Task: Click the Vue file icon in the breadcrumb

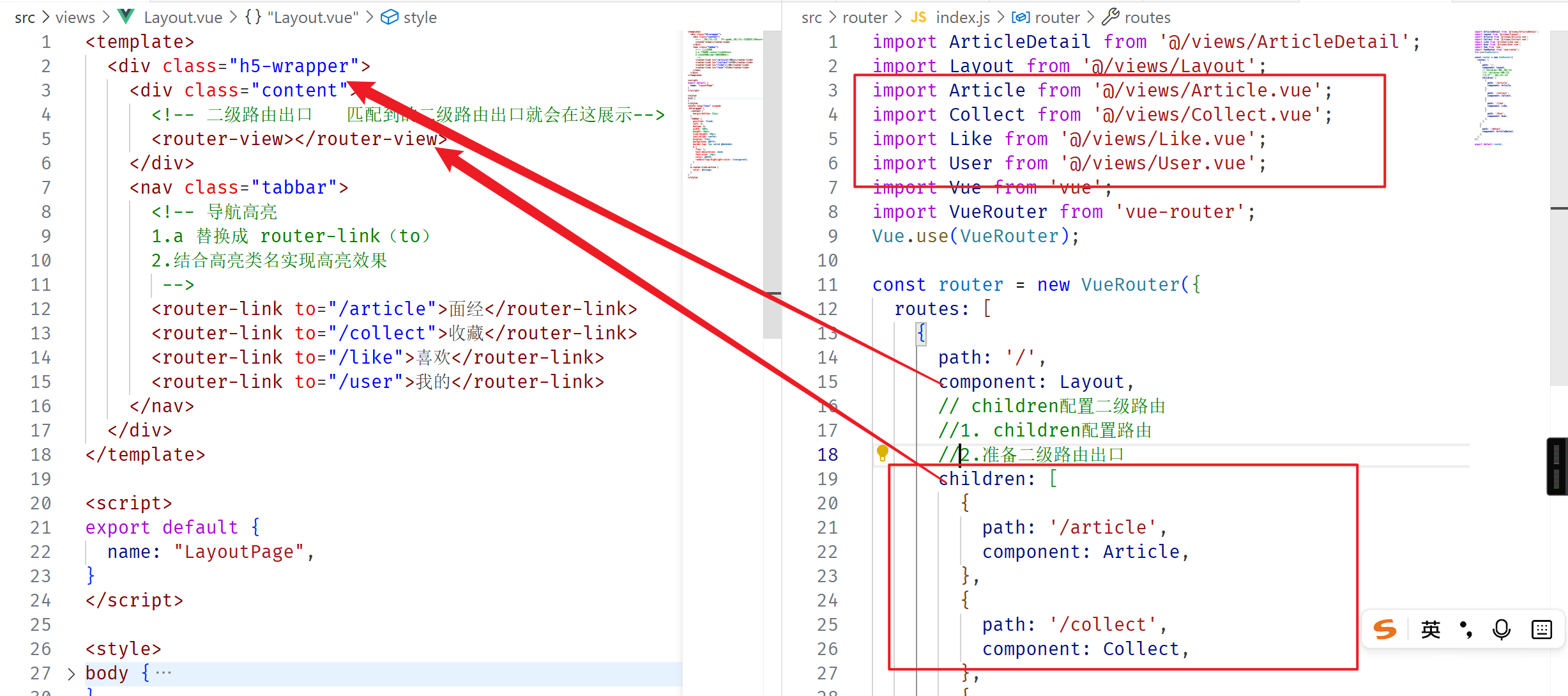Action: (126, 17)
